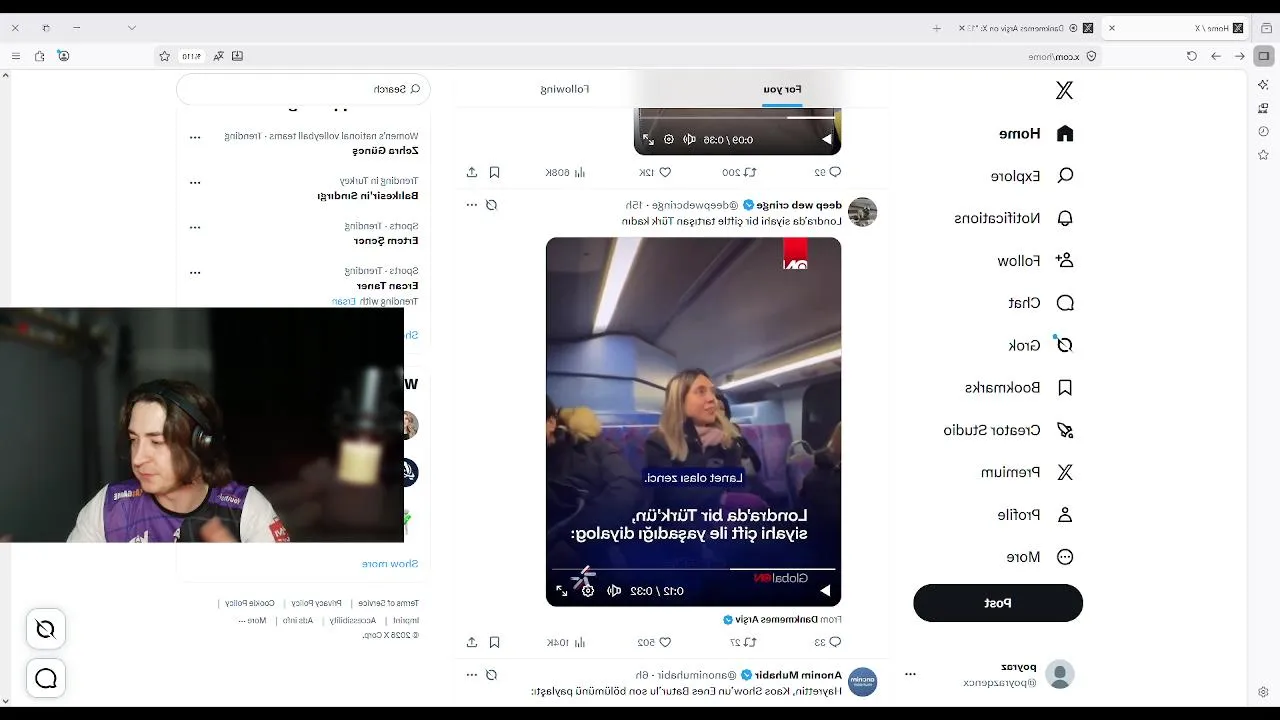Viewport: 1280px width, 720px height.
Task: Bookmark the post with 104K views
Action: tap(494, 642)
